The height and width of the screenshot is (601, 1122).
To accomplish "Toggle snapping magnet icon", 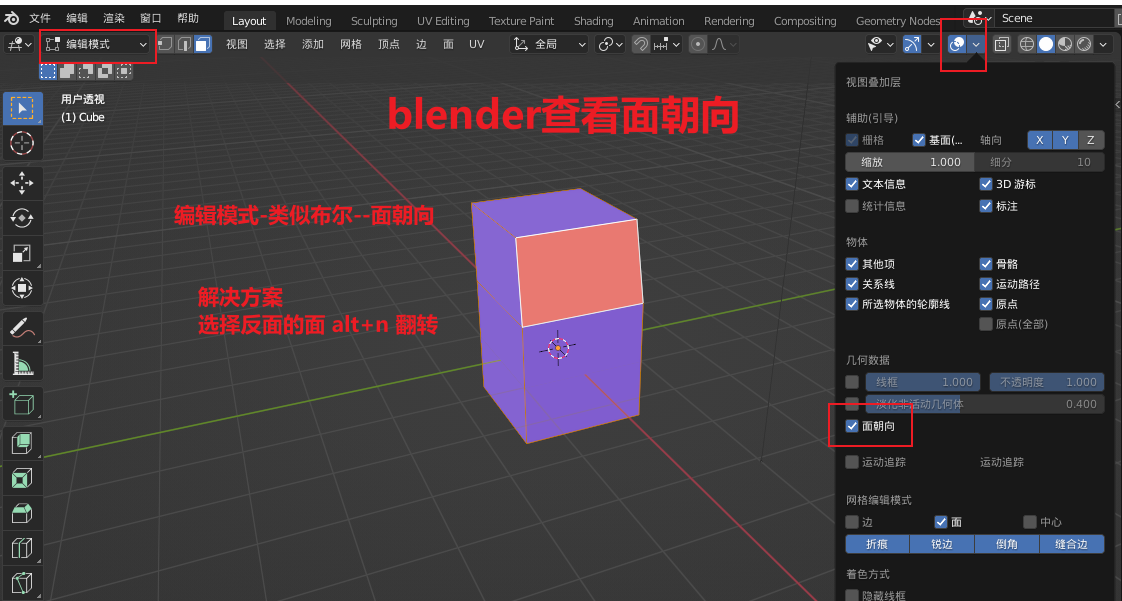I will click(641, 44).
